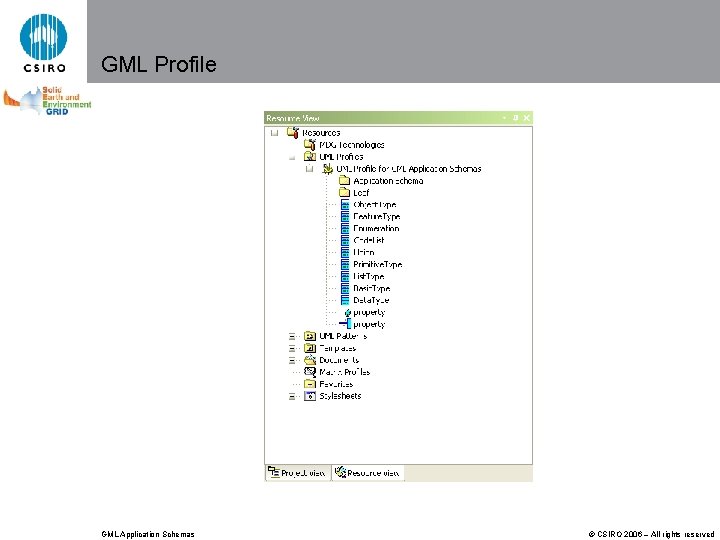Click the CodeList stereotype icon
720x540 pixels.
[345, 241]
